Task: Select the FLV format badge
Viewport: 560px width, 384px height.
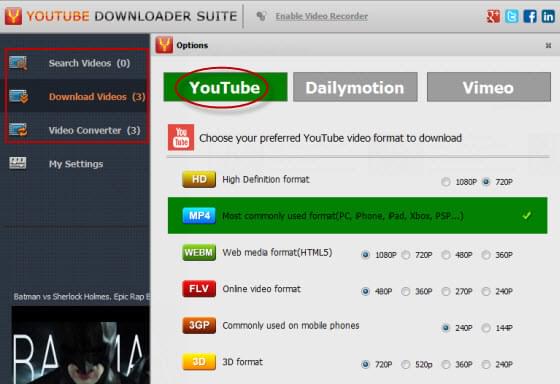Action: [x=199, y=289]
